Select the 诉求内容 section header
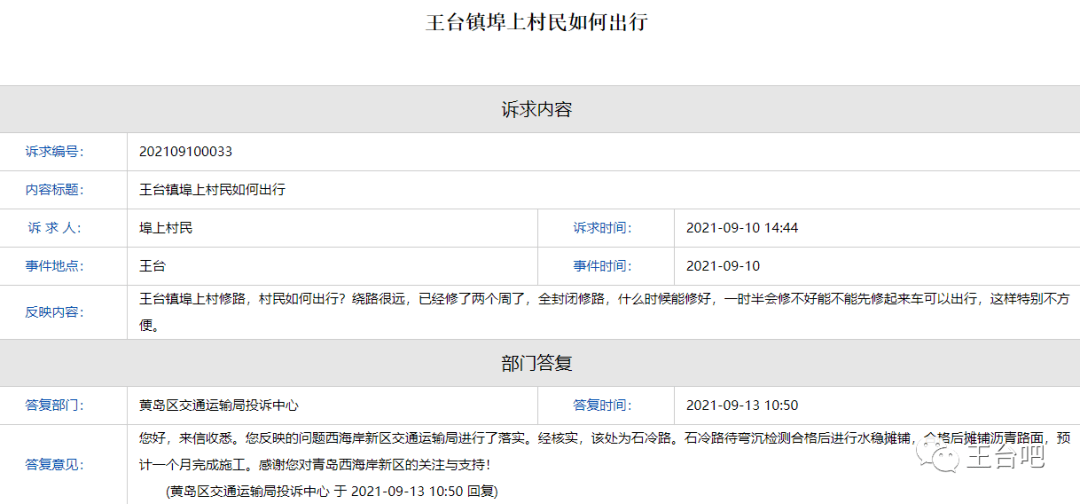1080x504 pixels. (536, 109)
